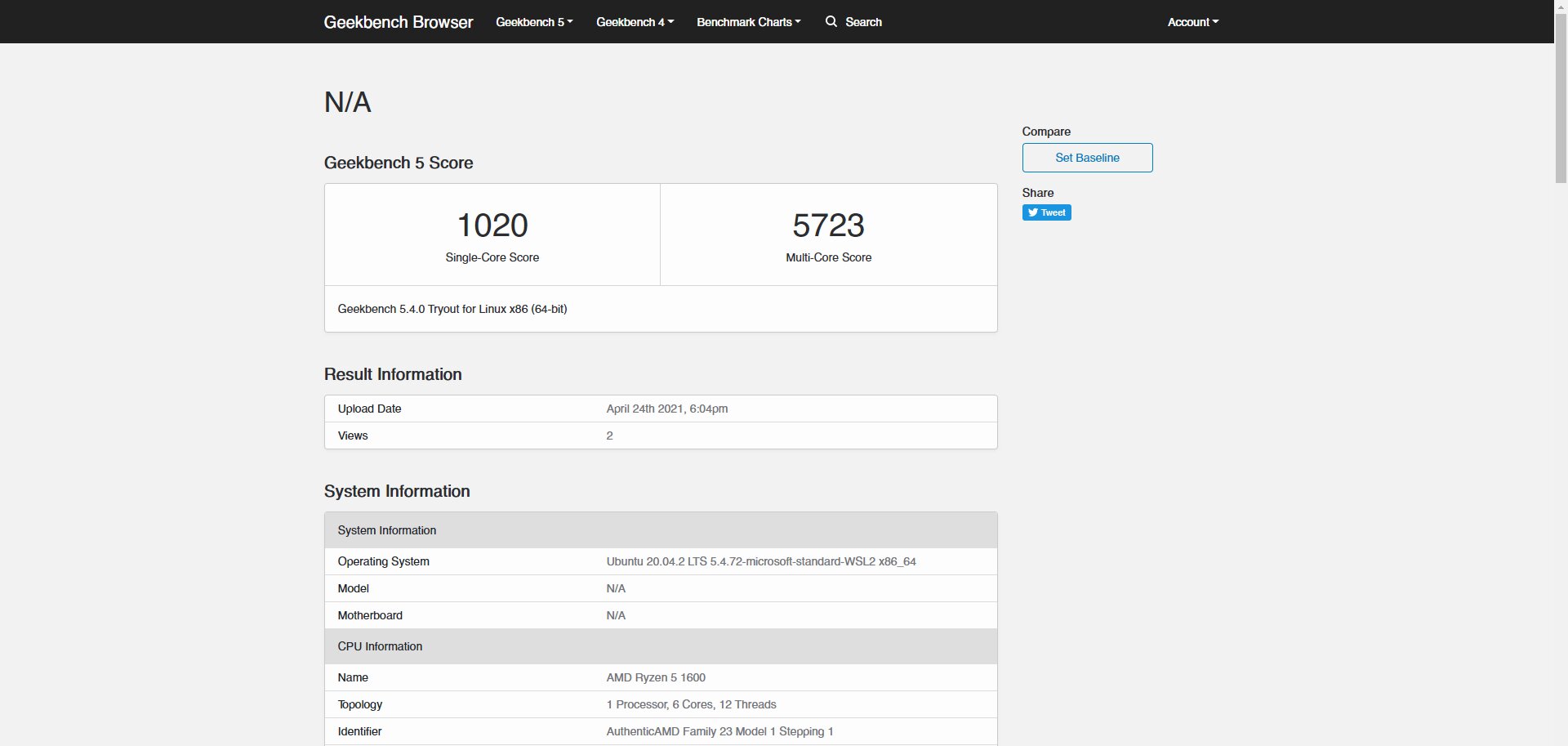Click the 5723 multi-core score value
Screen dimensions: 1568x746
point(828,225)
